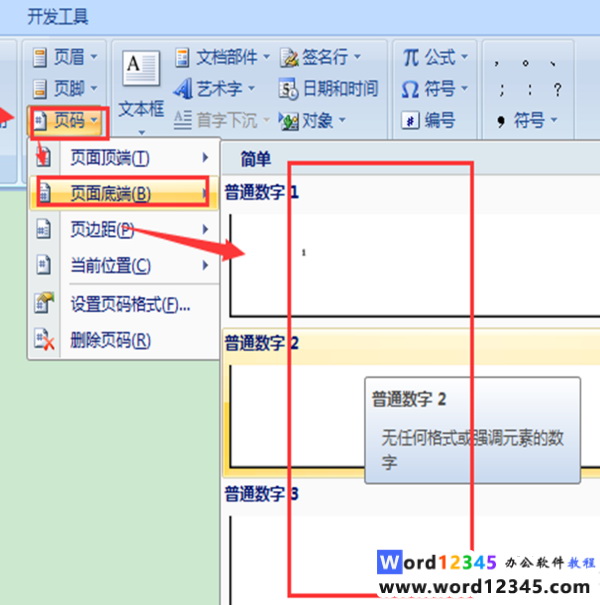This screenshot has width=600, height=605.
Task: Click the Number (编号) icon
Action: [411, 120]
